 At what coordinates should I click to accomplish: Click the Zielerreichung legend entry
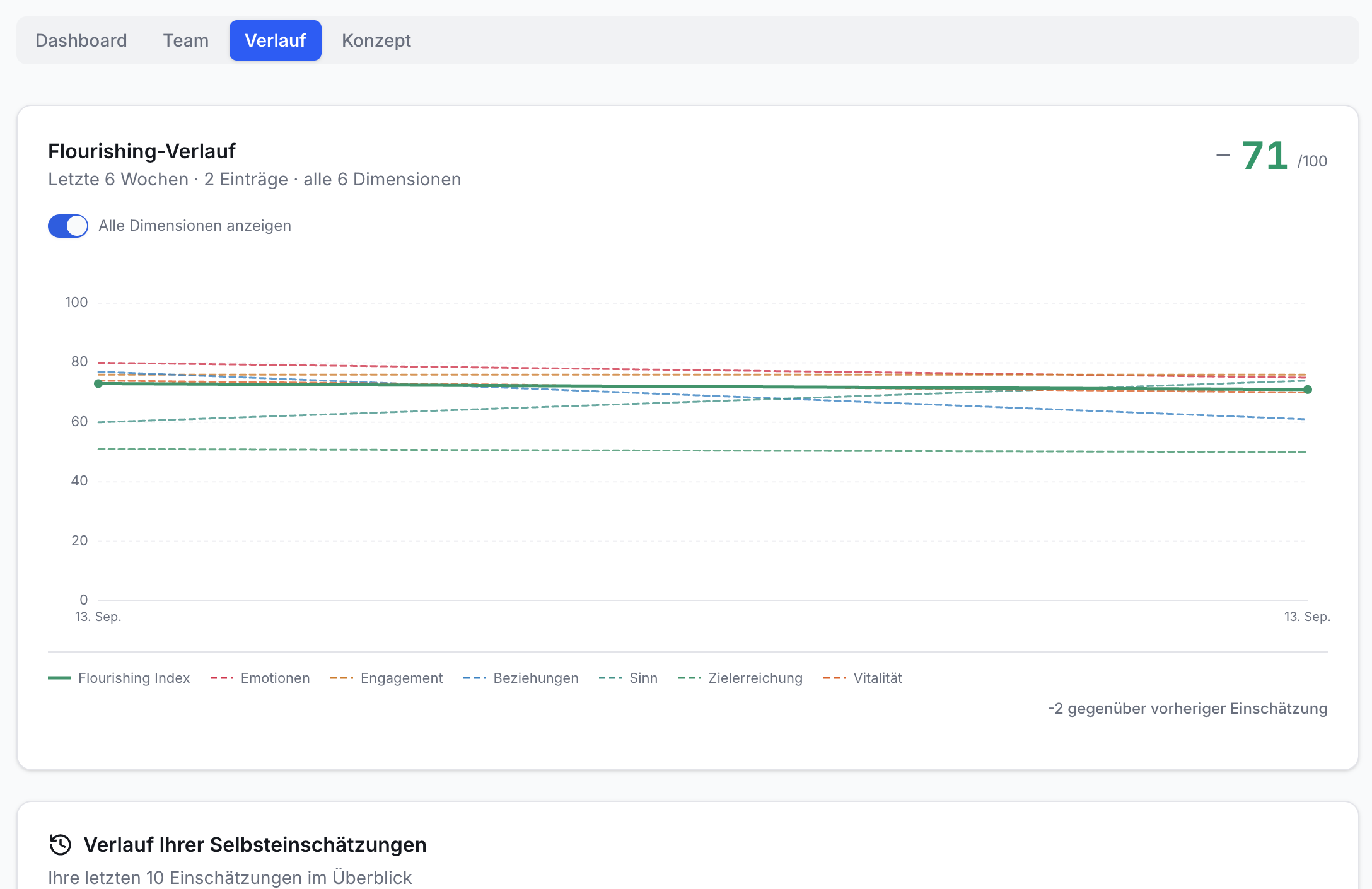740,678
